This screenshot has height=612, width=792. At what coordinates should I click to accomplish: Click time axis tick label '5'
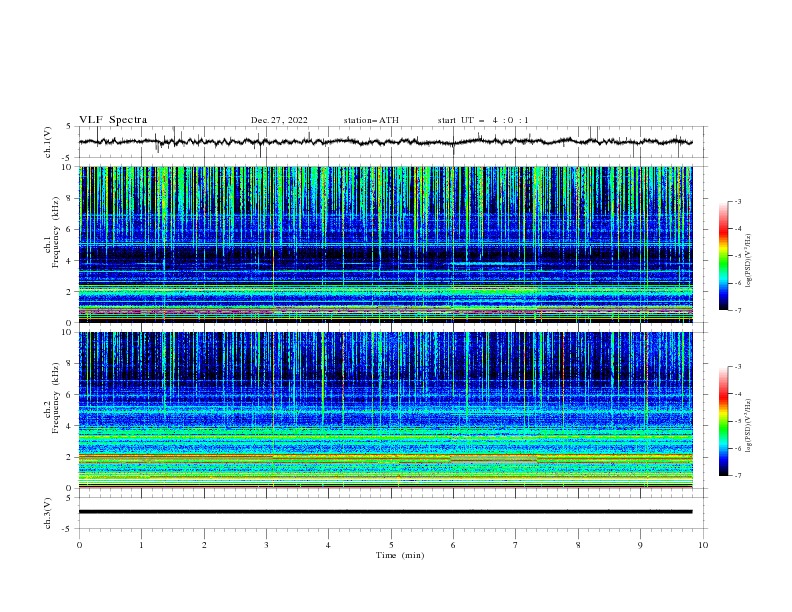[391, 545]
